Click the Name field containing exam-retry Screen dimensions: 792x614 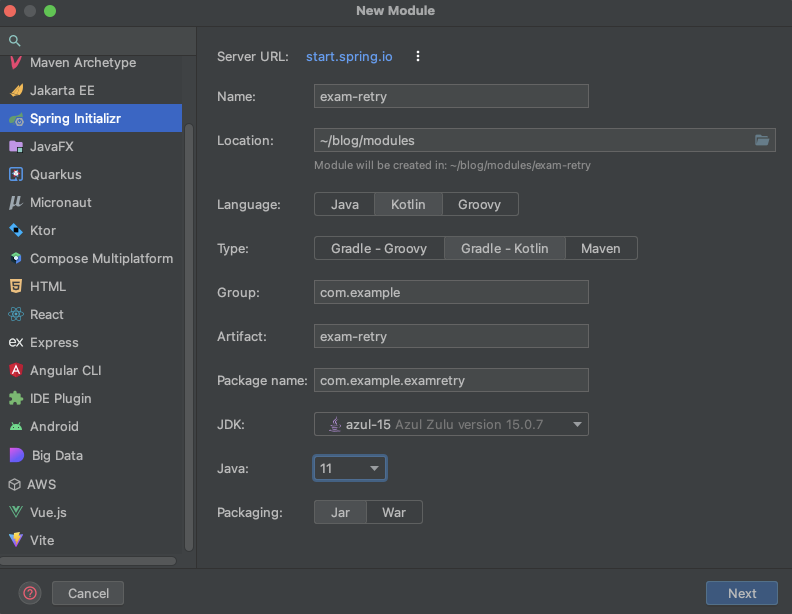click(451, 96)
